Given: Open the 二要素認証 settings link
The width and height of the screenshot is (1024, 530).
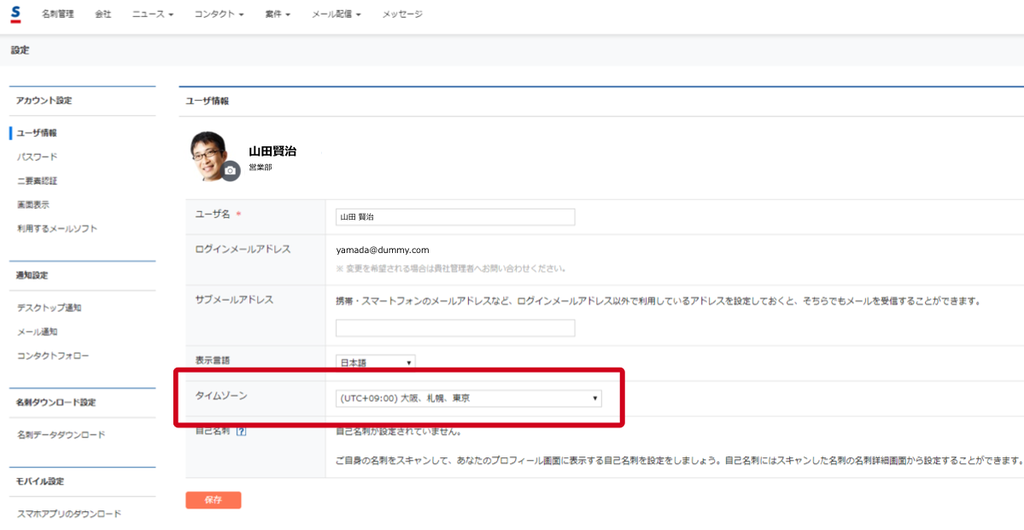Looking at the screenshot, I should (37, 181).
